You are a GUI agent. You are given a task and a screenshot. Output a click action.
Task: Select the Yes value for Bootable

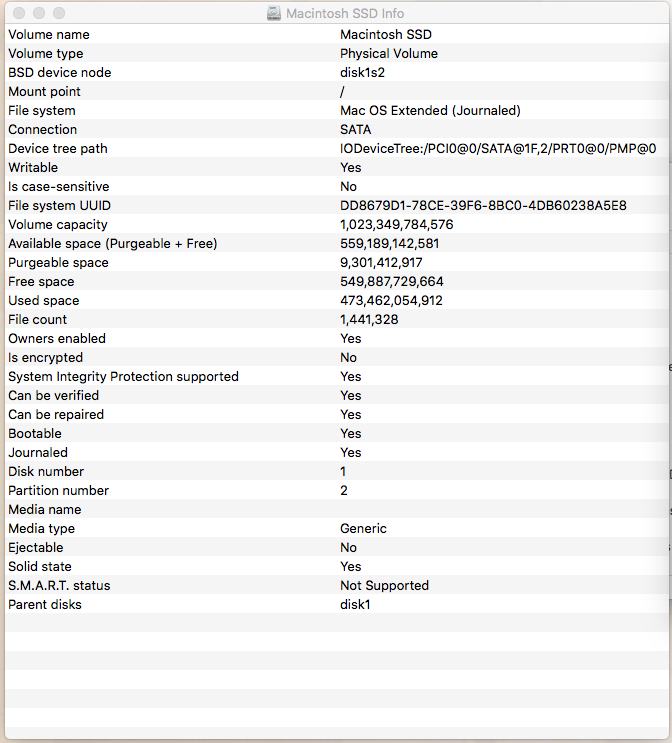[351, 433]
